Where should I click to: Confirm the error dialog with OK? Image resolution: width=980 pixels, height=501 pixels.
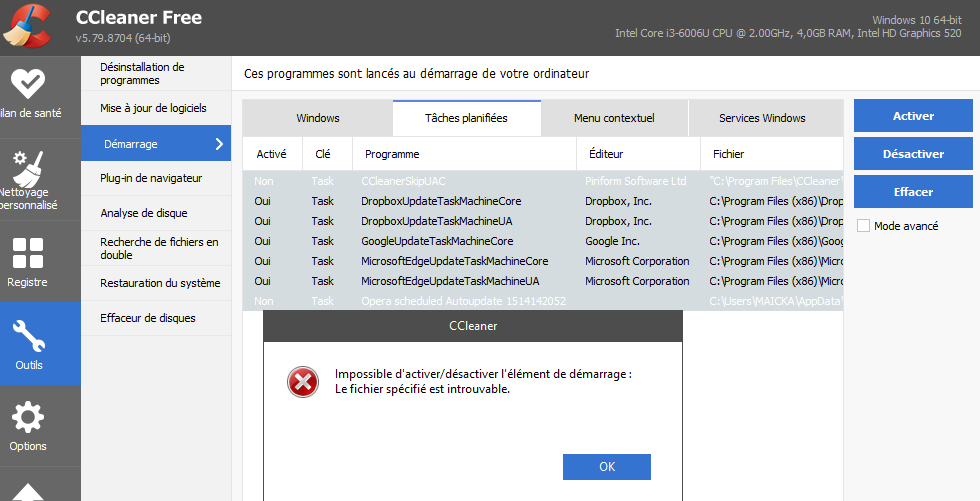point(607,467)
